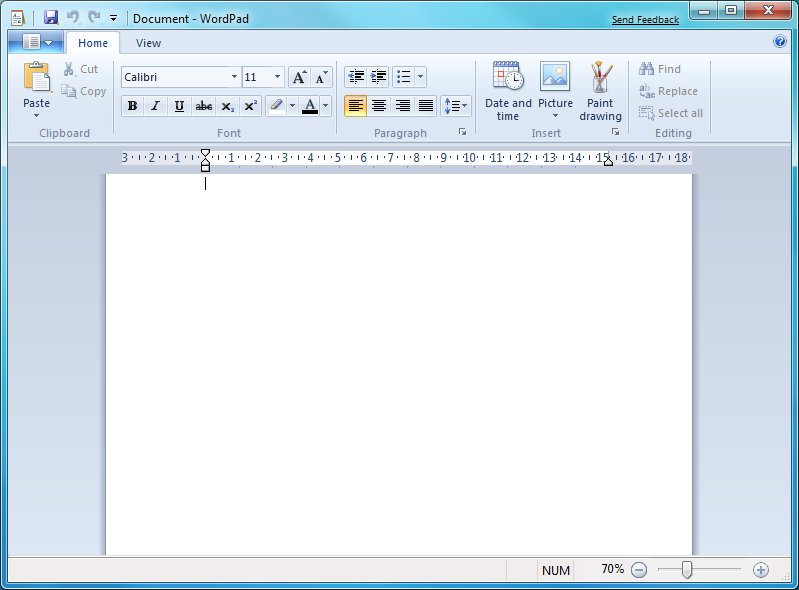Expand the Calibri font family dropdown

pos(234,77)
